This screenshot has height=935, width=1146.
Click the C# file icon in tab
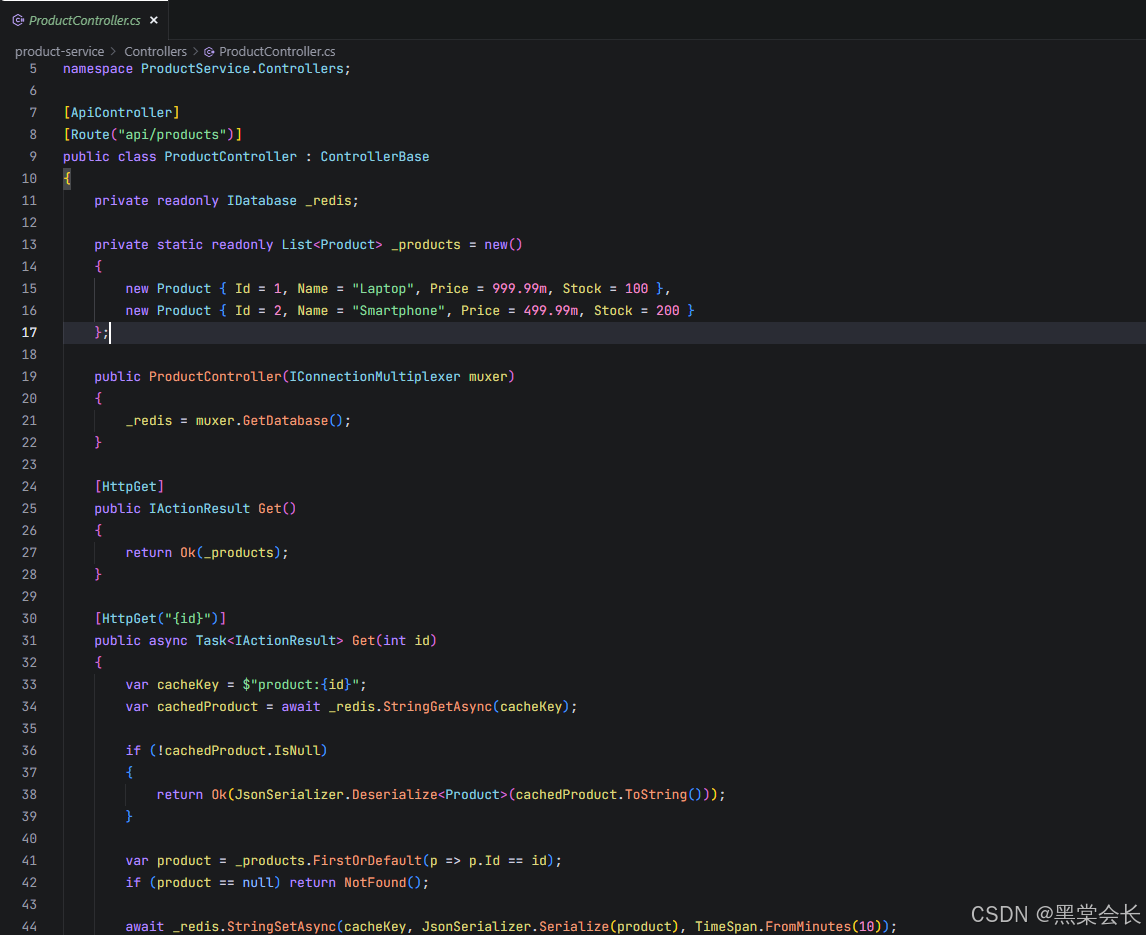coord(18,20)
